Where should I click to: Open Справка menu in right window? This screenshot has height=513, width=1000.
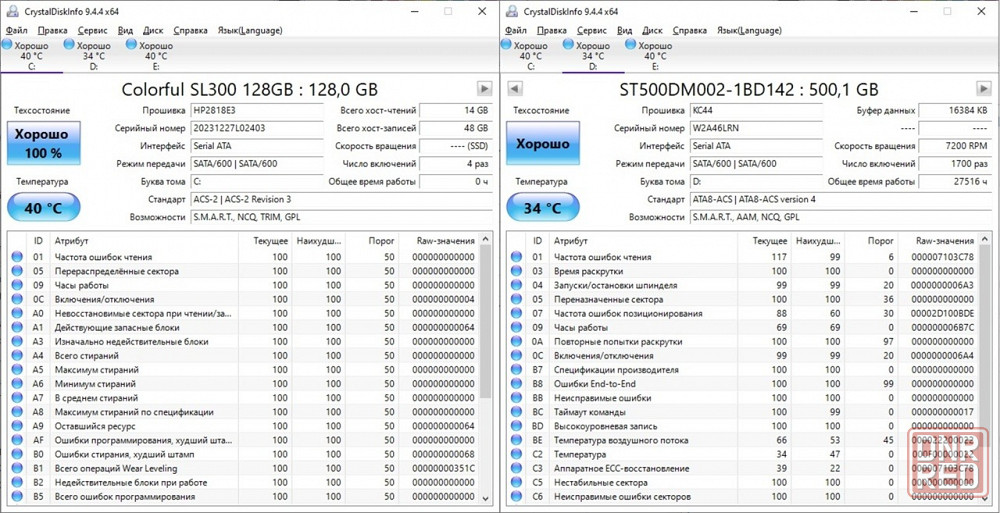point(689,30)
